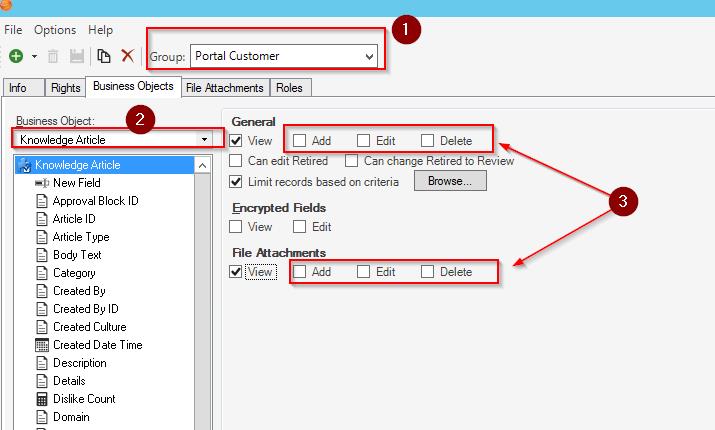This screenshot has height=430, width=715.
Task: Click the Body Text field icon
Action: (x=42, y=255)
